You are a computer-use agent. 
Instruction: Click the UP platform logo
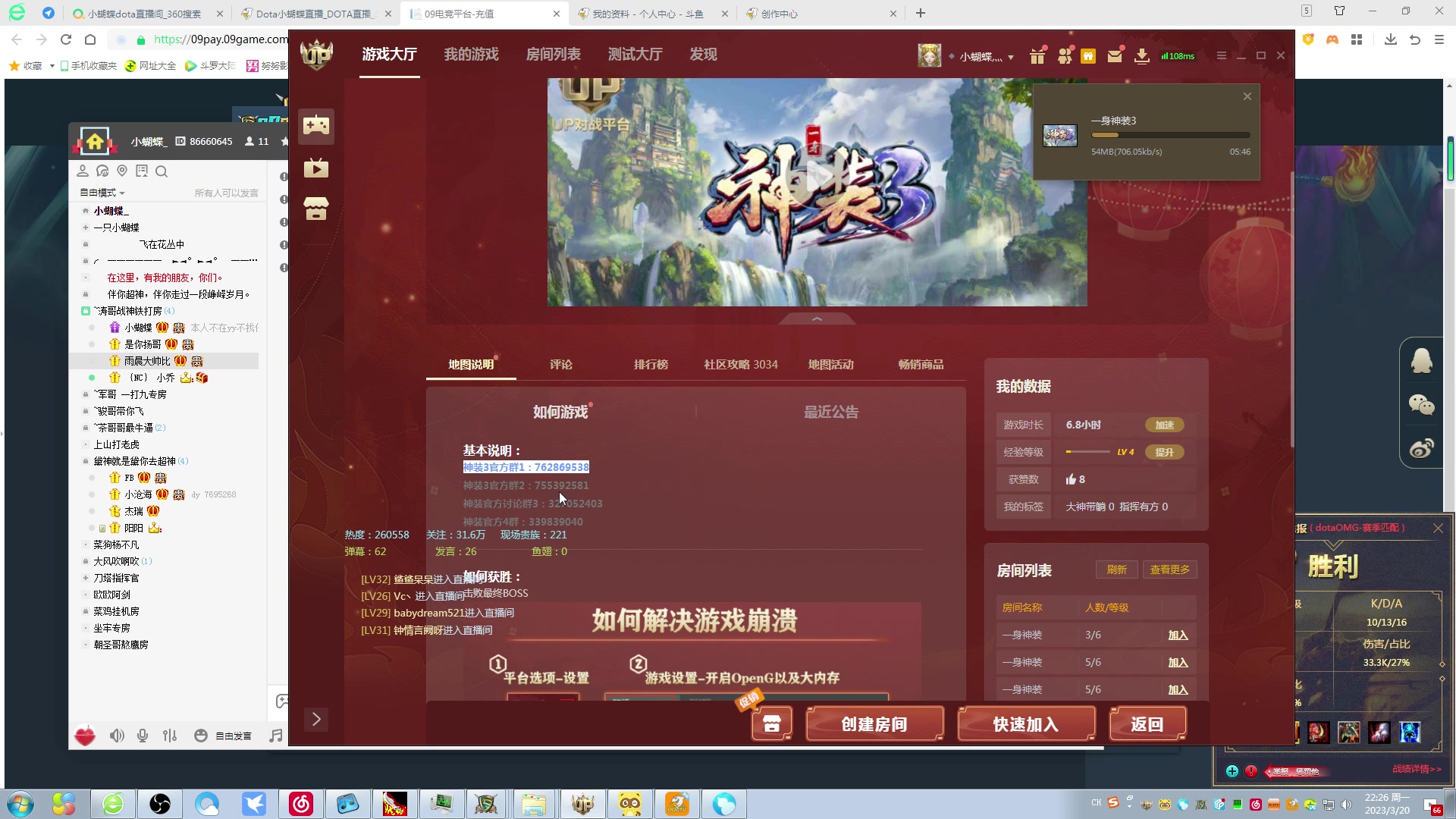coord(317,55)
